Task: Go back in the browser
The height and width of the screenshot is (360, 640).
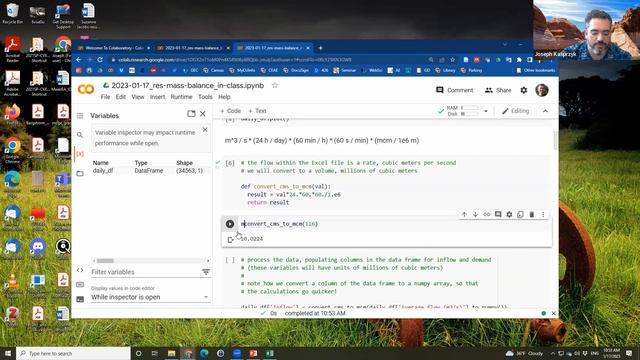Action: 79,60
